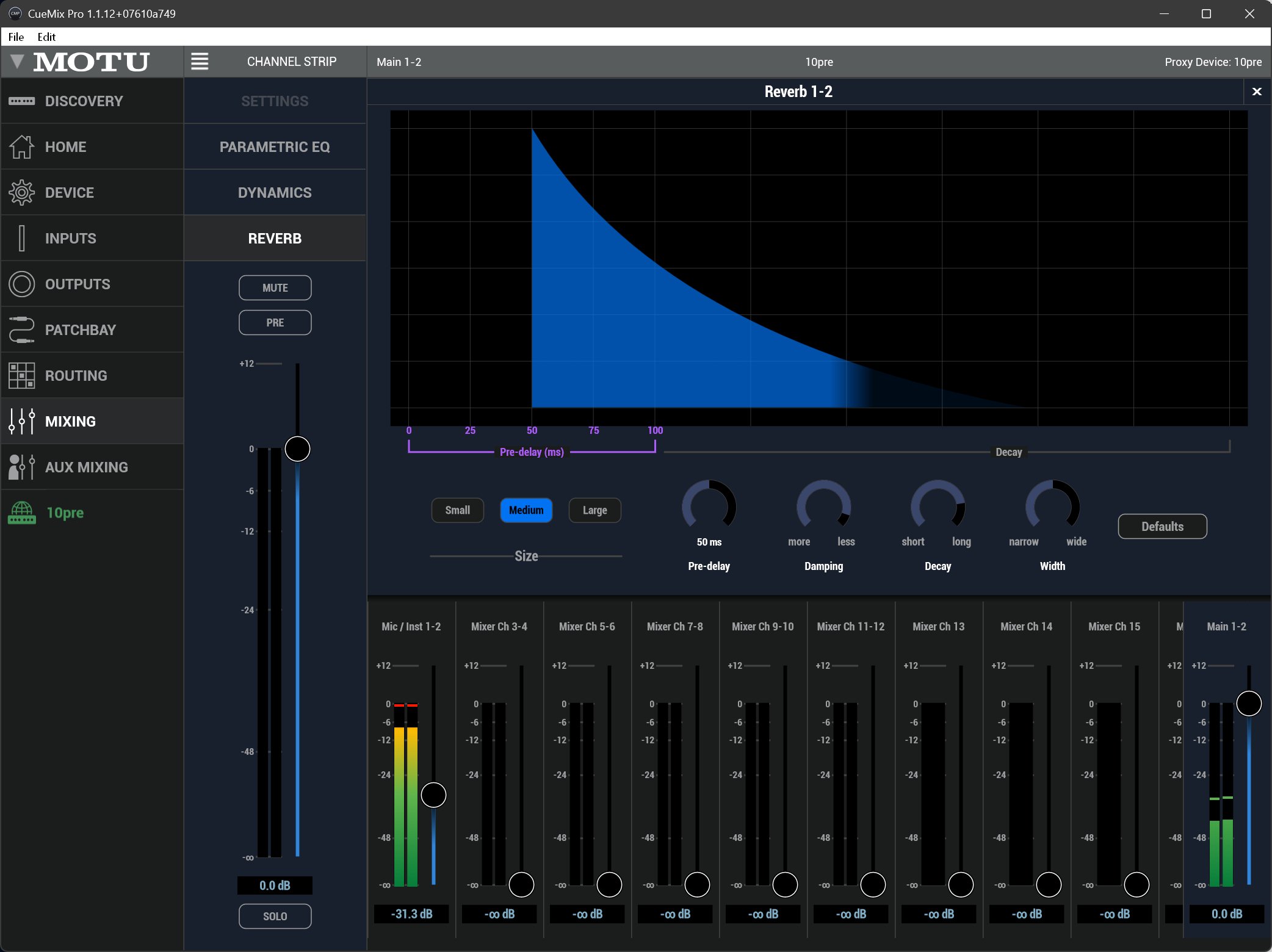
Task: Click the Main 1-2 mixer channel label
Action: [x=1227, y=626]
